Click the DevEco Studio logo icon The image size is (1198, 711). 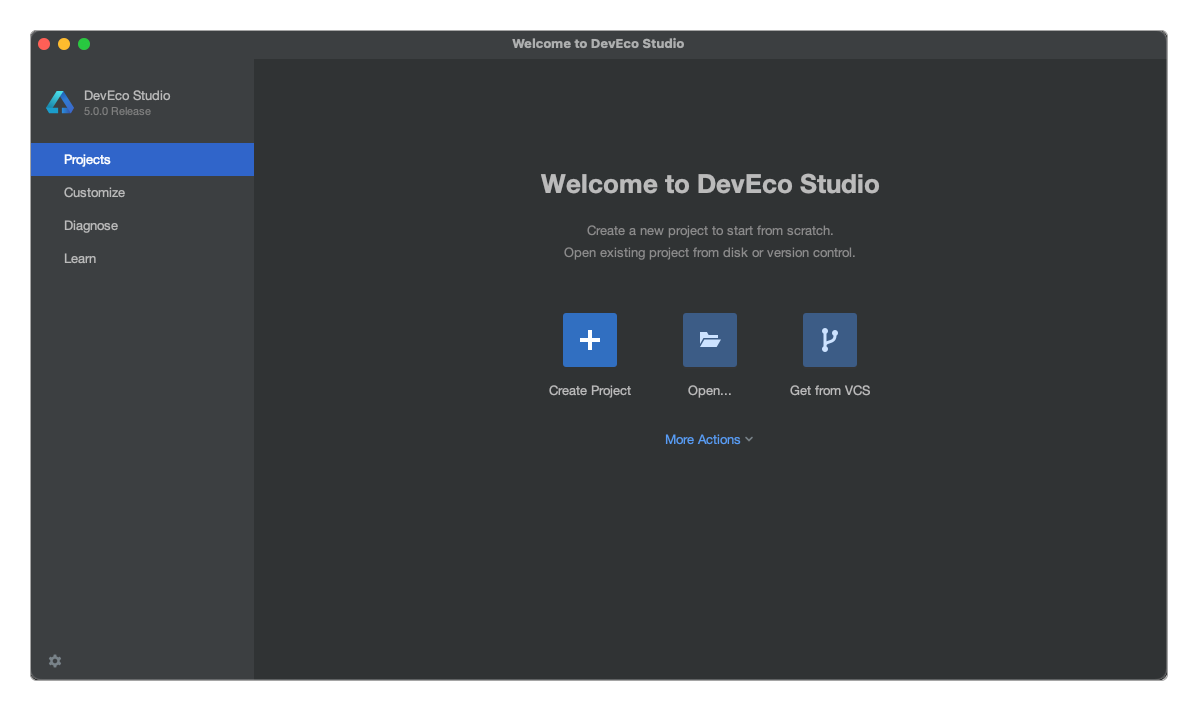pyautogui.click(x=60, y=102)
